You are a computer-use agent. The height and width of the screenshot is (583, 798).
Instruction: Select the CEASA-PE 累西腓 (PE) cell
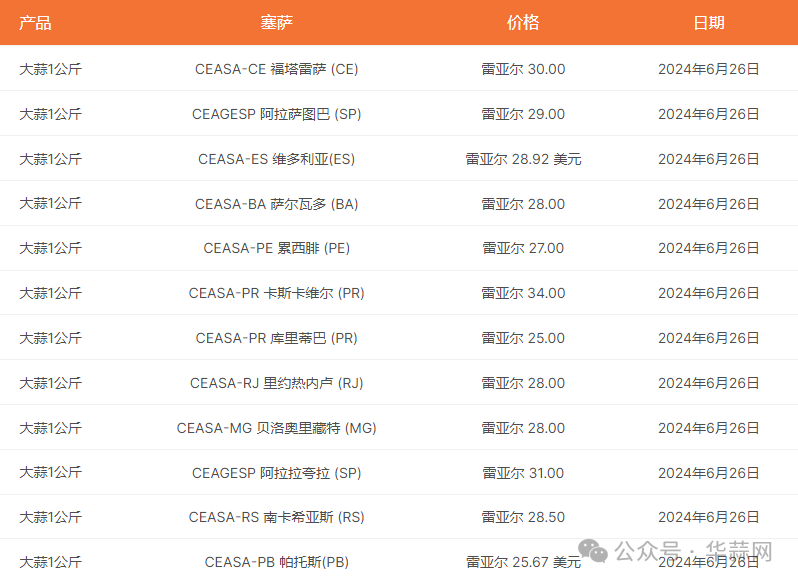point(276,248)
